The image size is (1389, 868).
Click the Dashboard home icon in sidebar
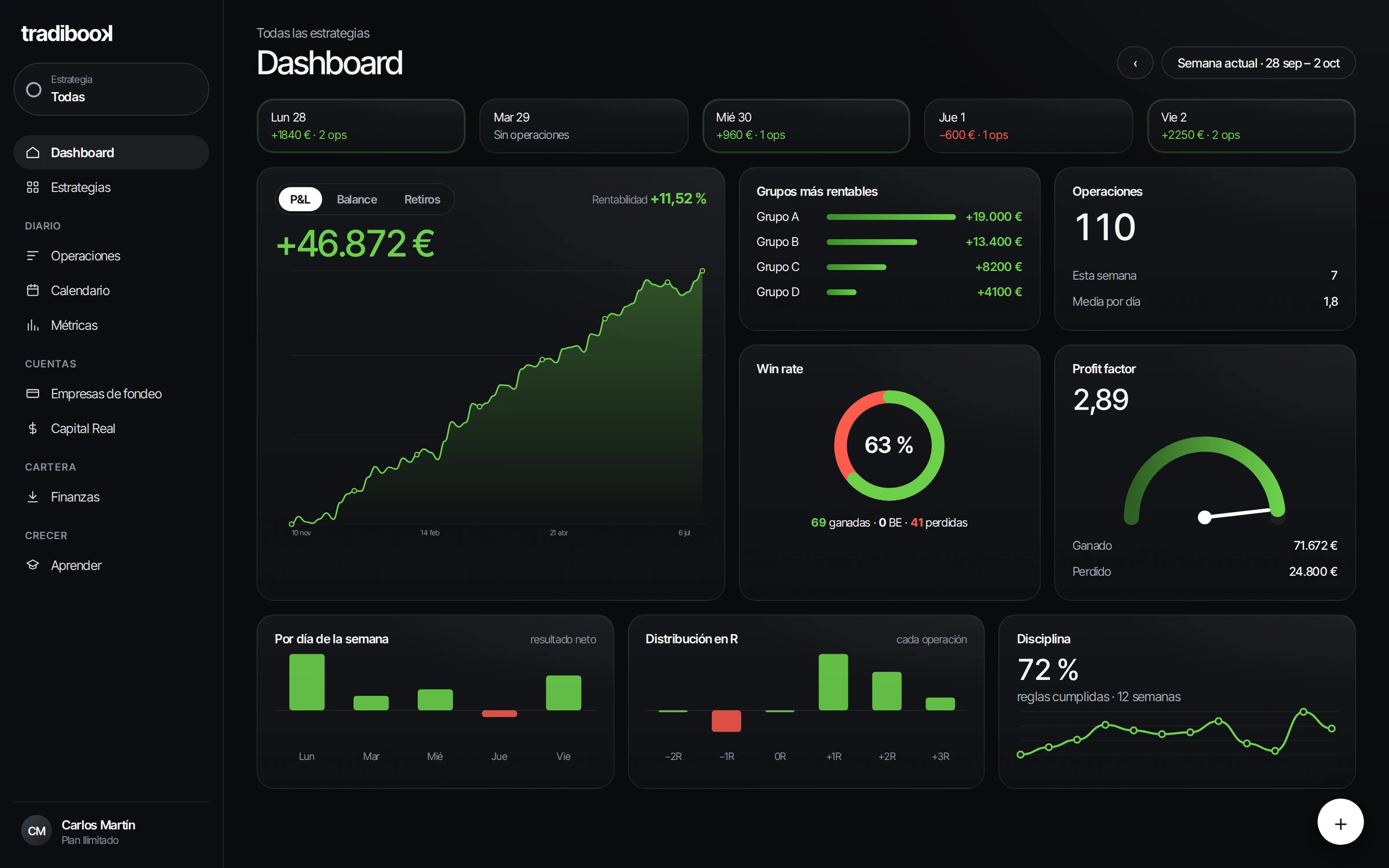pyautogui.click(x=33, y=152)
